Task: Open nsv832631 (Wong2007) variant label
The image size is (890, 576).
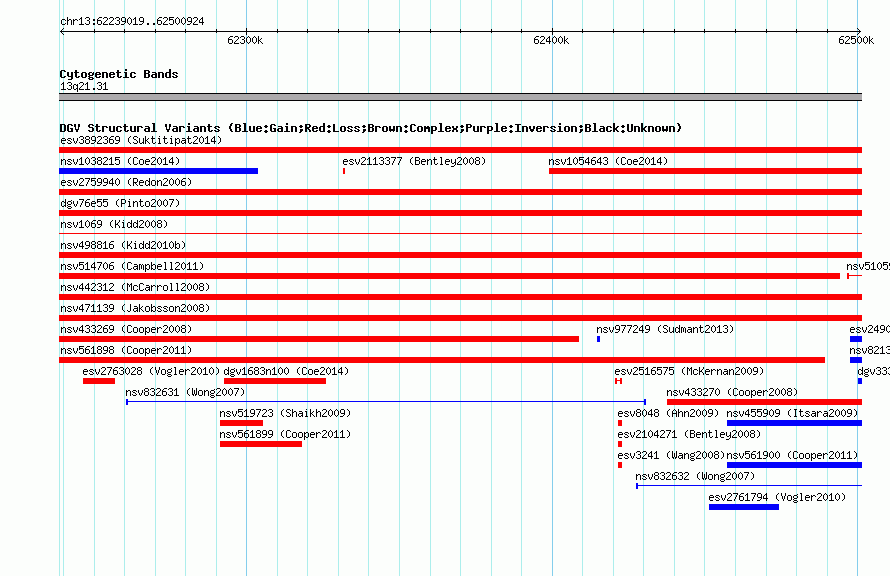Action: tap(185, 392)
